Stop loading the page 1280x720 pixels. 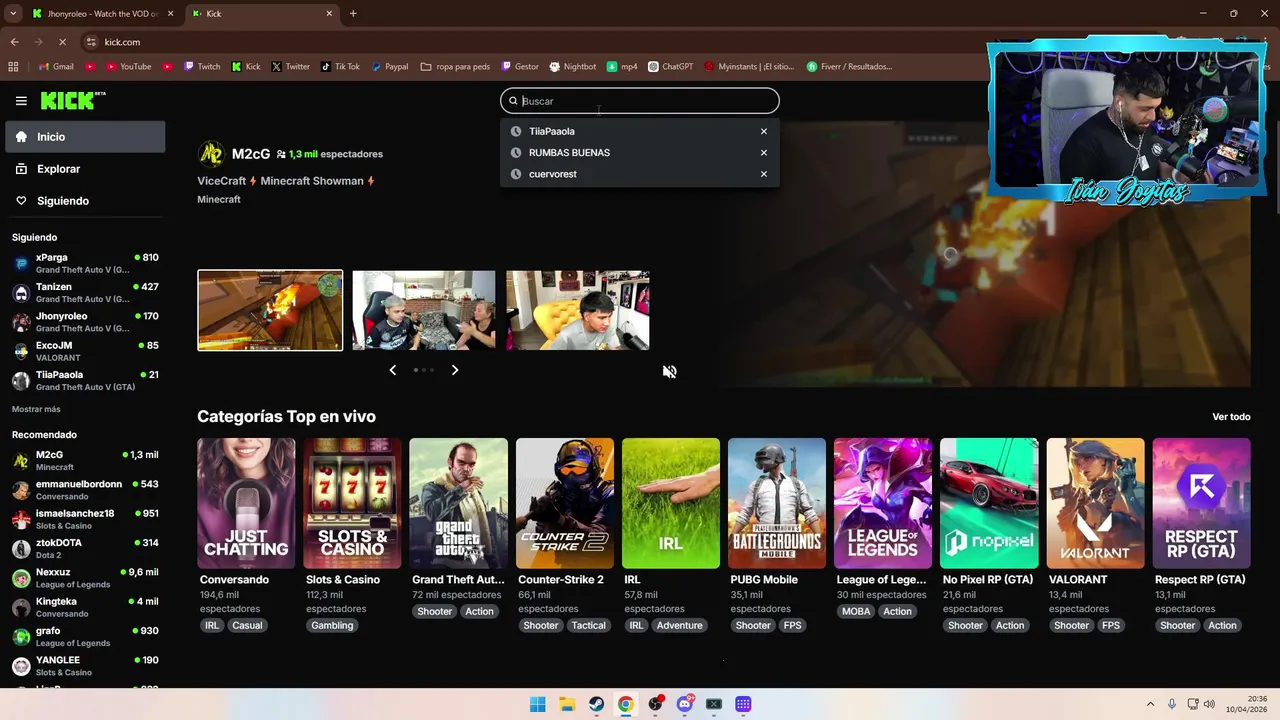pos(62,42)
